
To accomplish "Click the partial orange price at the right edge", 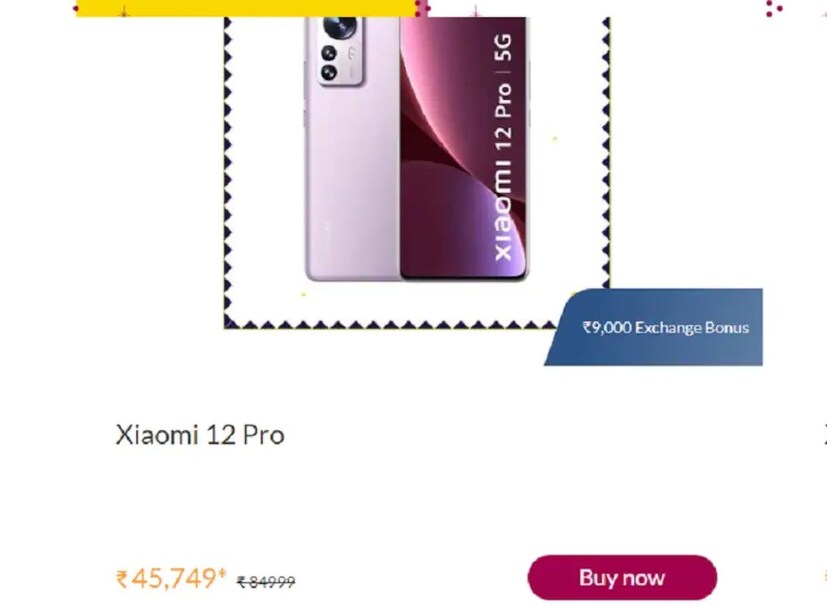I will [824, 576].
